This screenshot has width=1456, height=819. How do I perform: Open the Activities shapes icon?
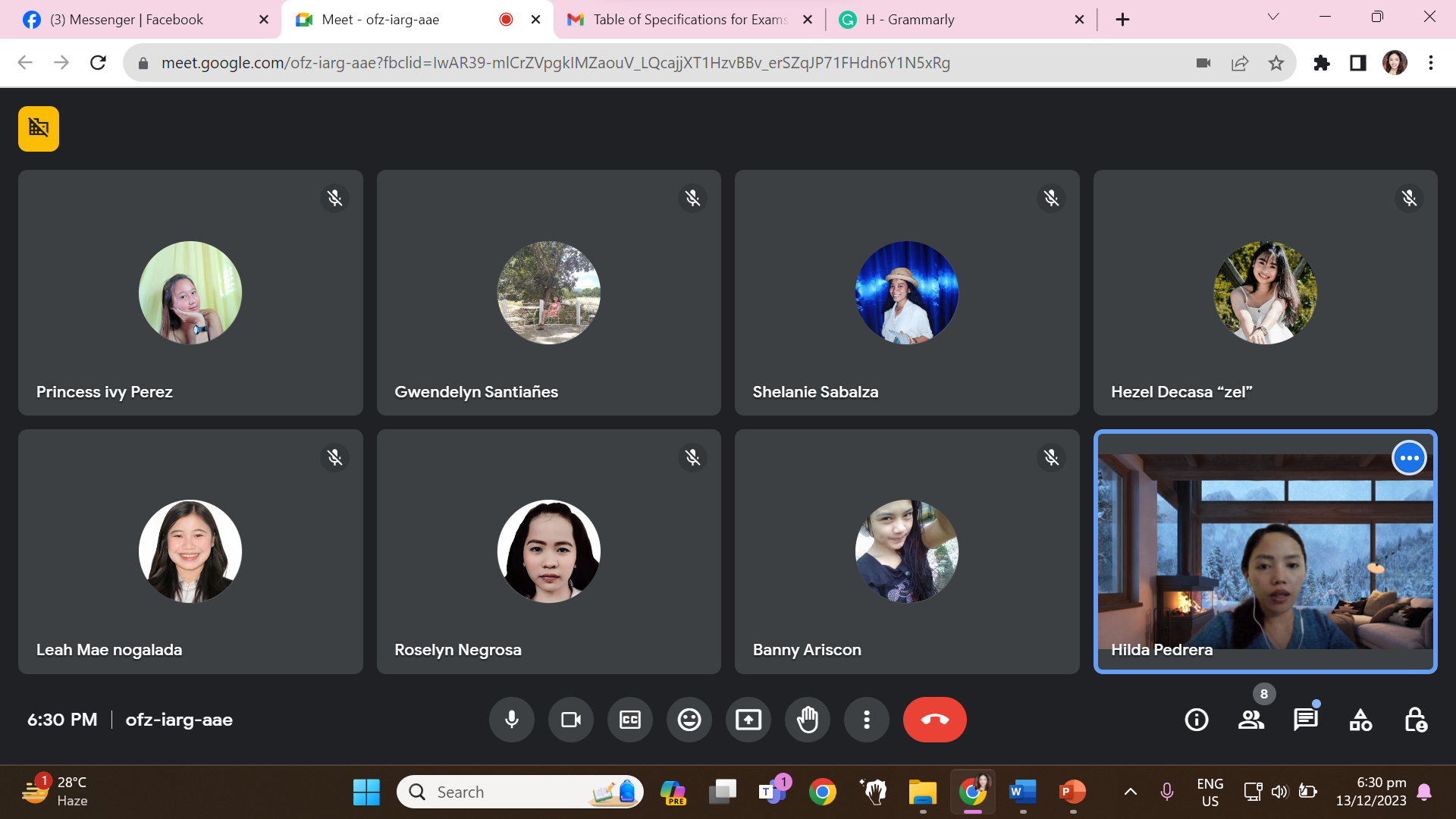point(1360,720)
